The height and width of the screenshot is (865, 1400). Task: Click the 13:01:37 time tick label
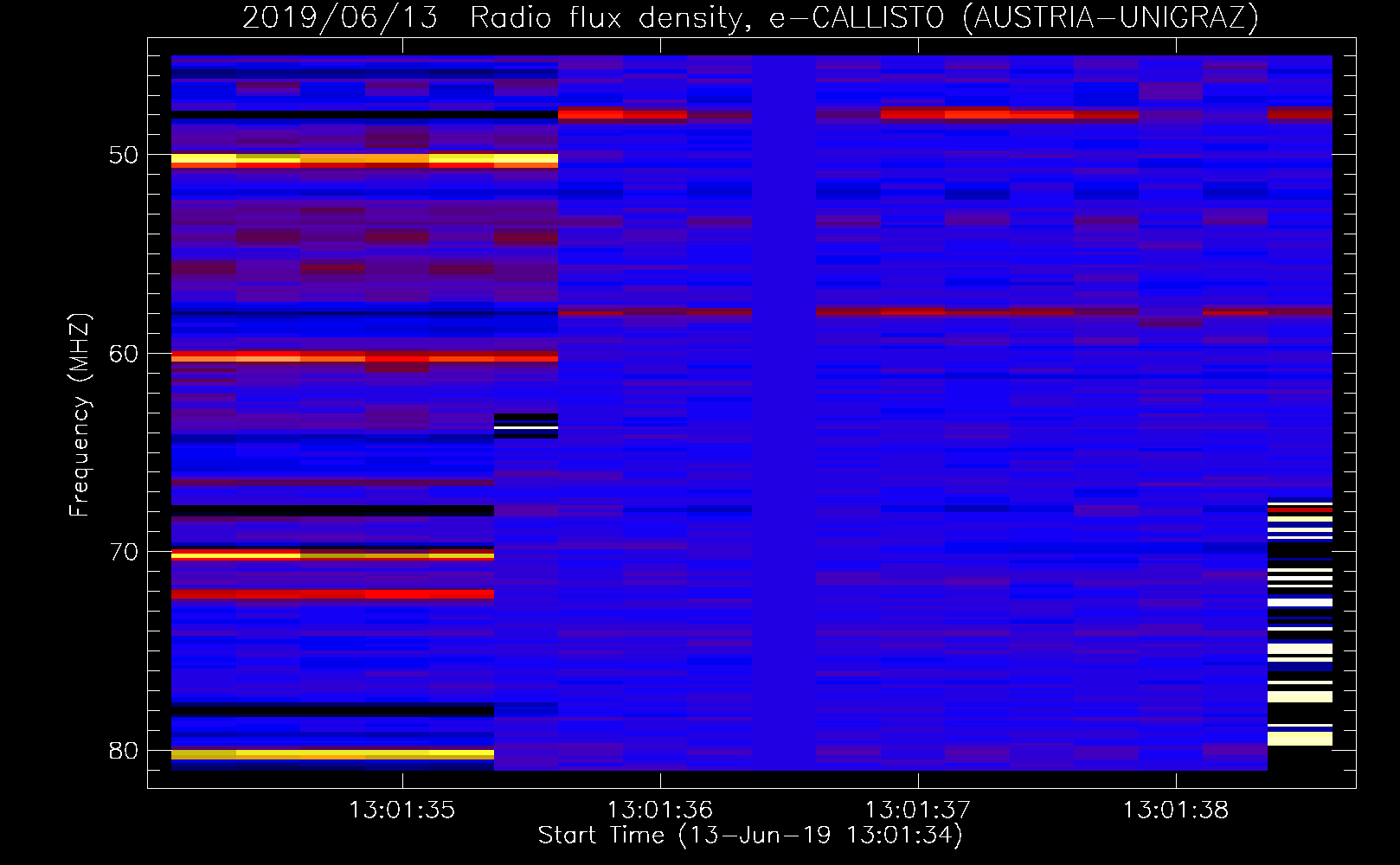coord(918,811)
